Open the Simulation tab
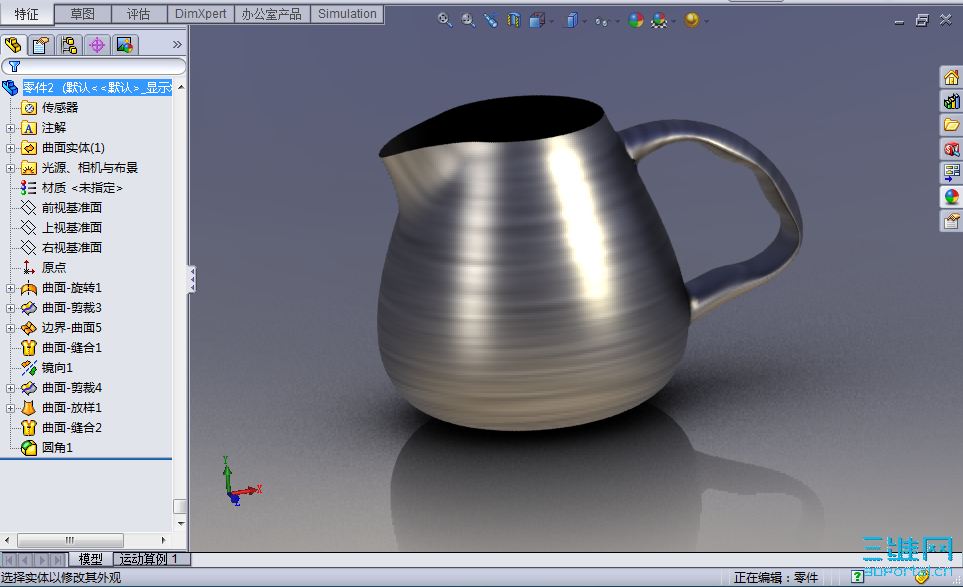 tap(347, 14)
